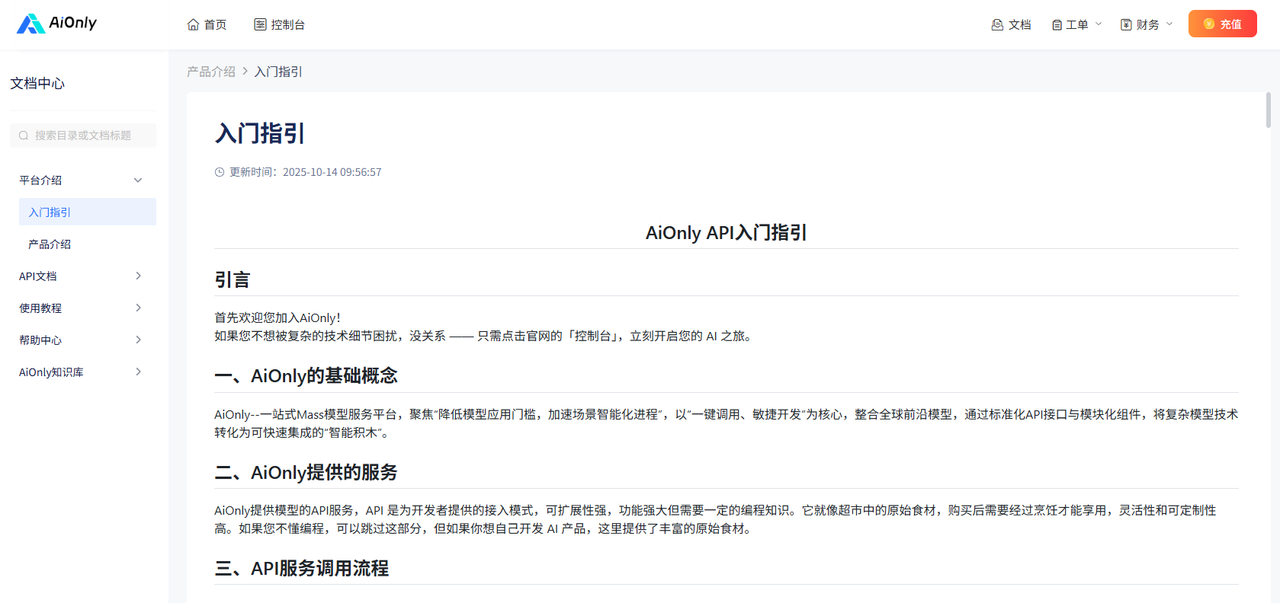Screen dimensions: 1280x603
Task: Click the 帮助中心 expand chevron
Action: [x=138, y=340]
